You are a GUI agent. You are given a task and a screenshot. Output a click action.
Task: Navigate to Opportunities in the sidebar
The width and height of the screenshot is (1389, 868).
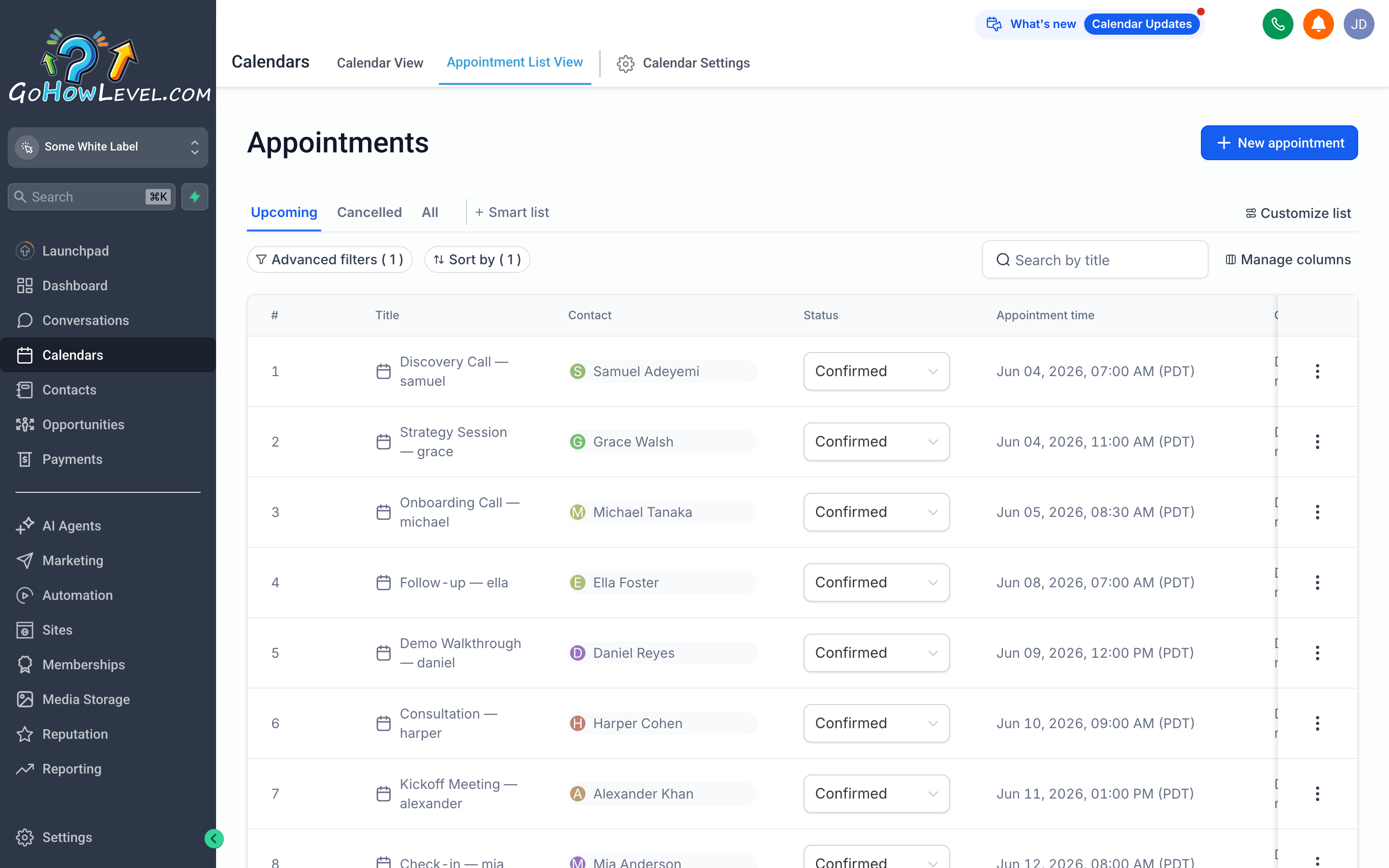point(108,424)
